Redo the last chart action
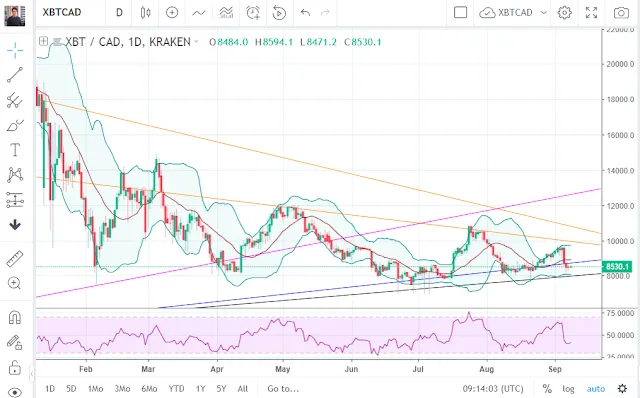Screen dimensions: 640x398 click(325, 13)
